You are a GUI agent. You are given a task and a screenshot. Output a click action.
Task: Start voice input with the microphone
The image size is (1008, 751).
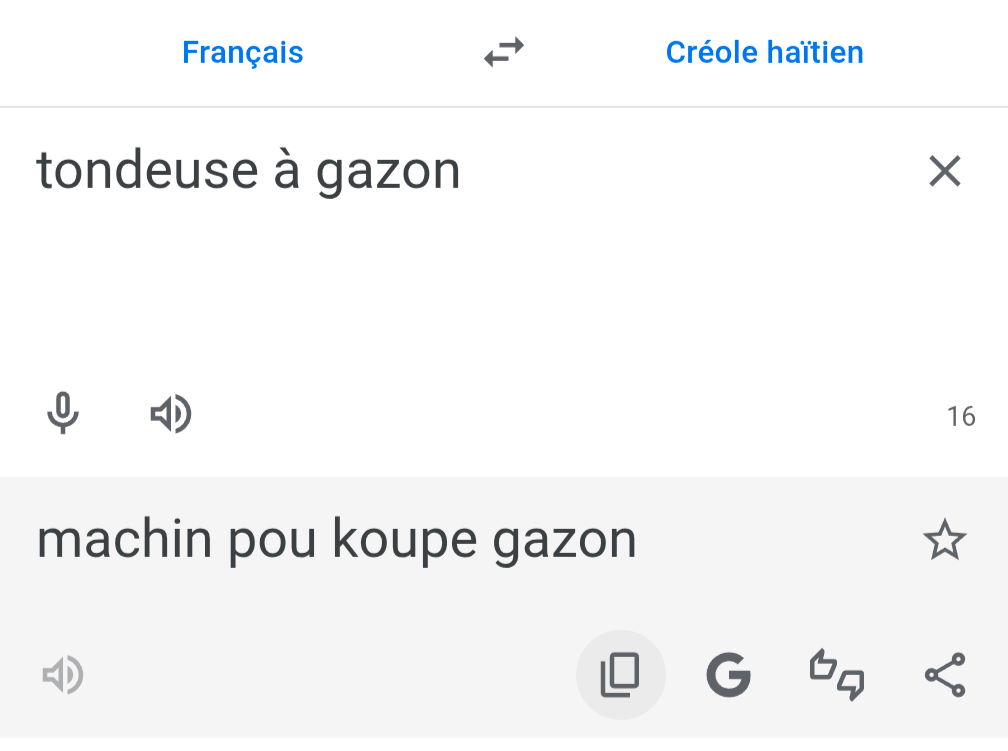[63, 413]
